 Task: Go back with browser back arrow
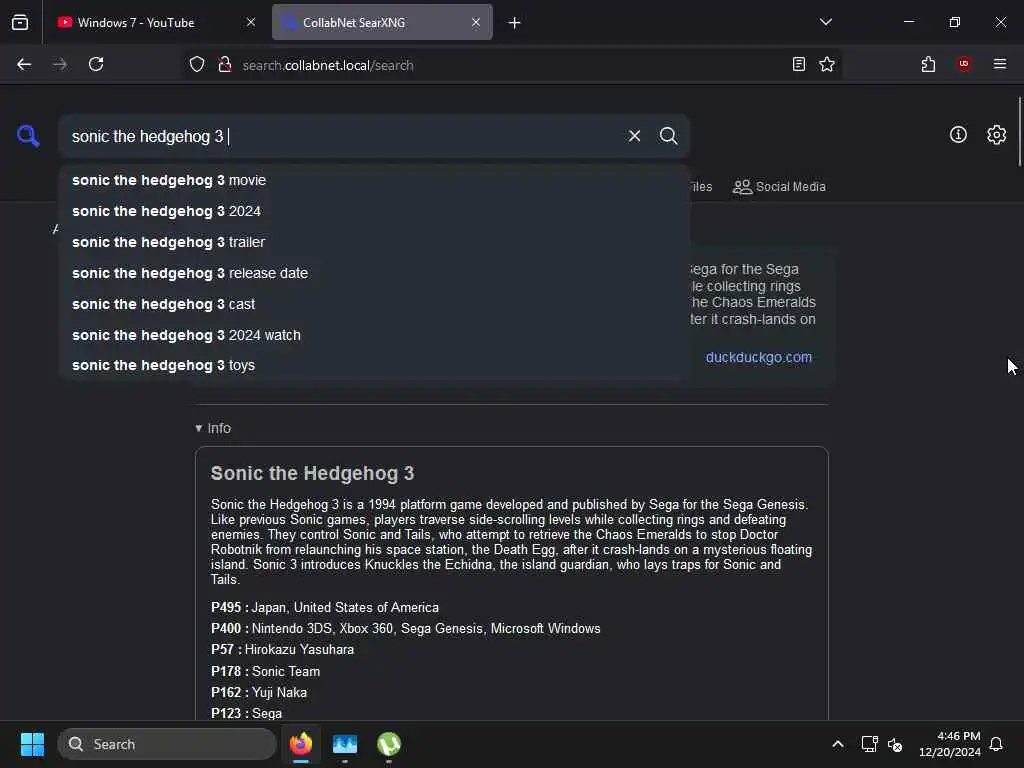pyautogui.click(x=24, y=64)
